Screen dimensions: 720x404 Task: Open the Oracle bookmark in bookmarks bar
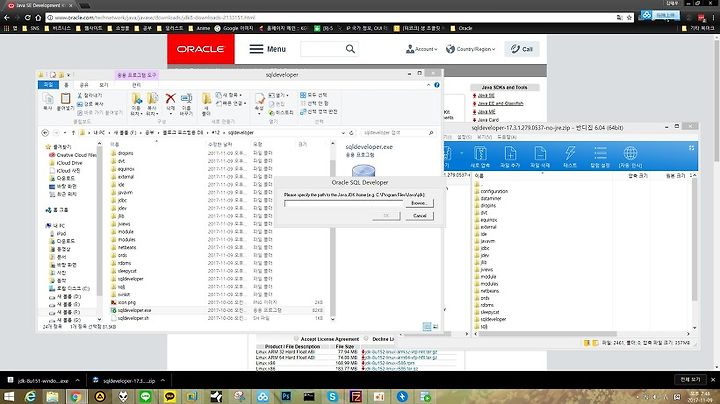pyautogui.click(x=461, y=28)
